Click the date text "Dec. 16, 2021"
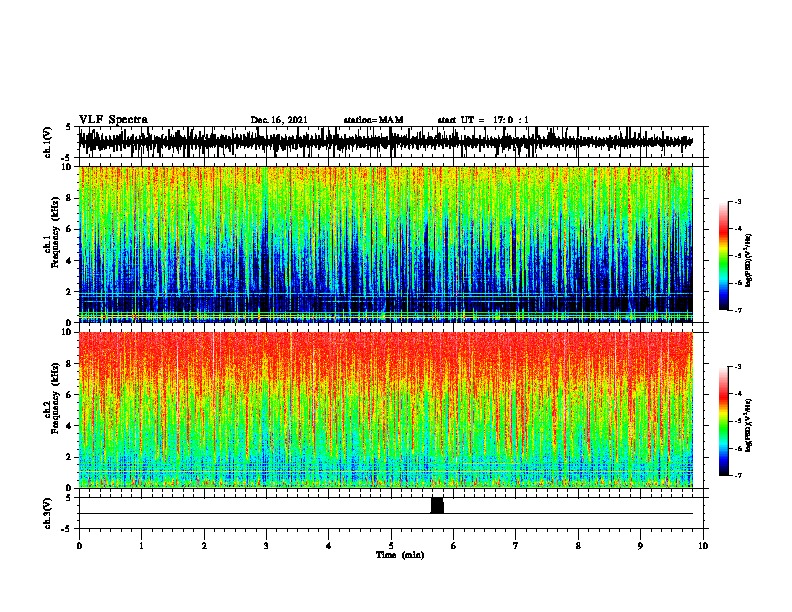This screenshot has width=792, height=612. pos(279,120)
